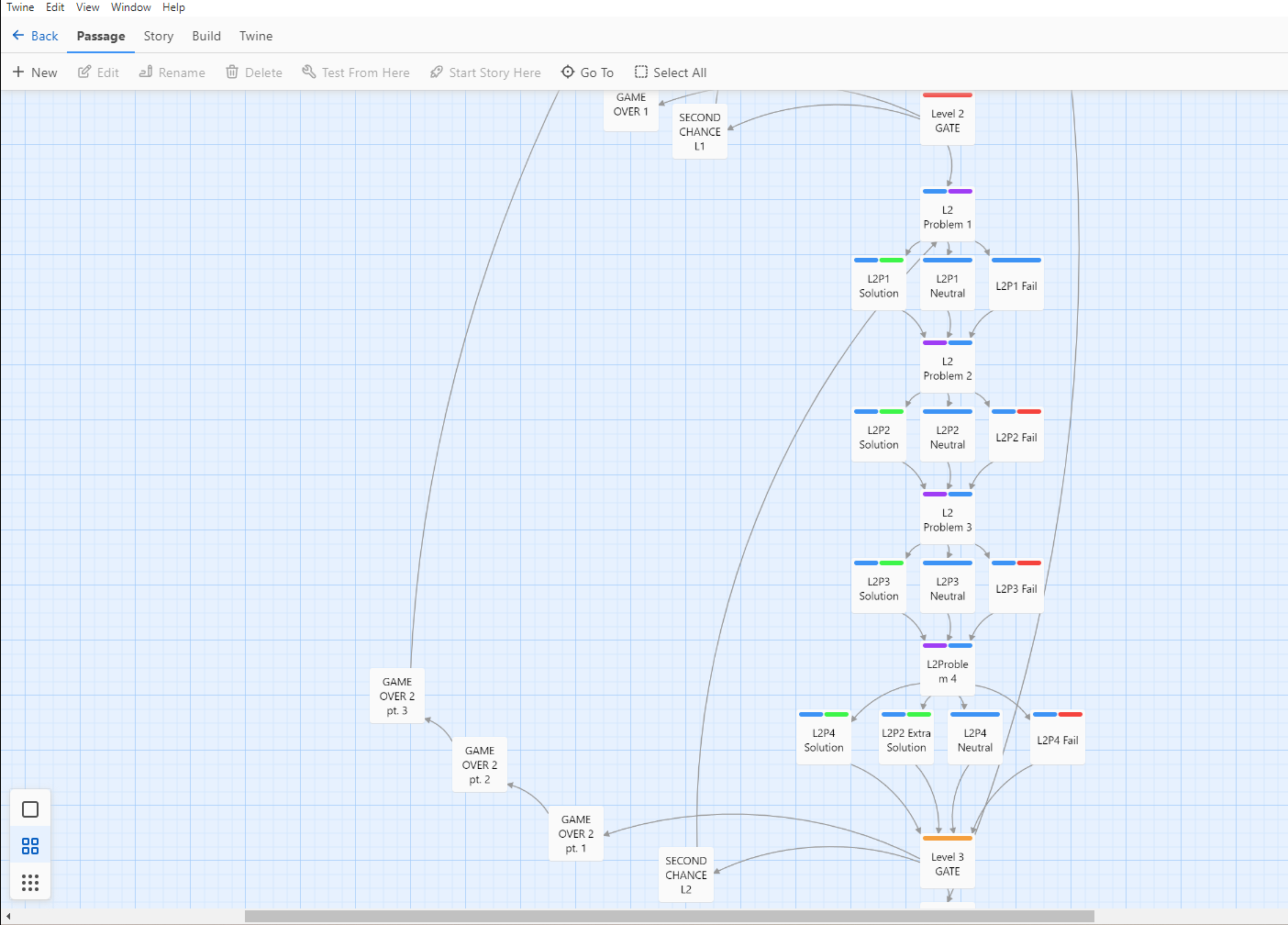Select the SECOND CHANCE L2 passage
This screenshot has height=925, width=1288.
[686, 875]
